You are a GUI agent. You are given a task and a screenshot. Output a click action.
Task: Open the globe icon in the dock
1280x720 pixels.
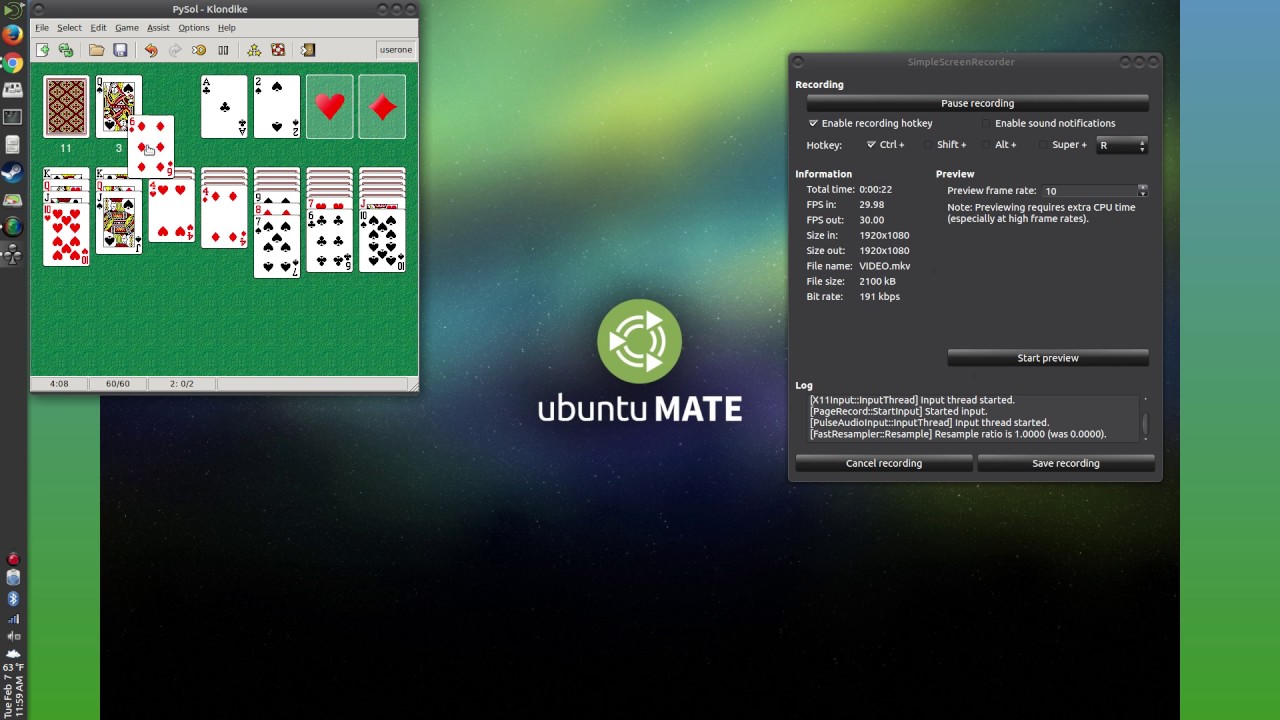pos(13,226)
